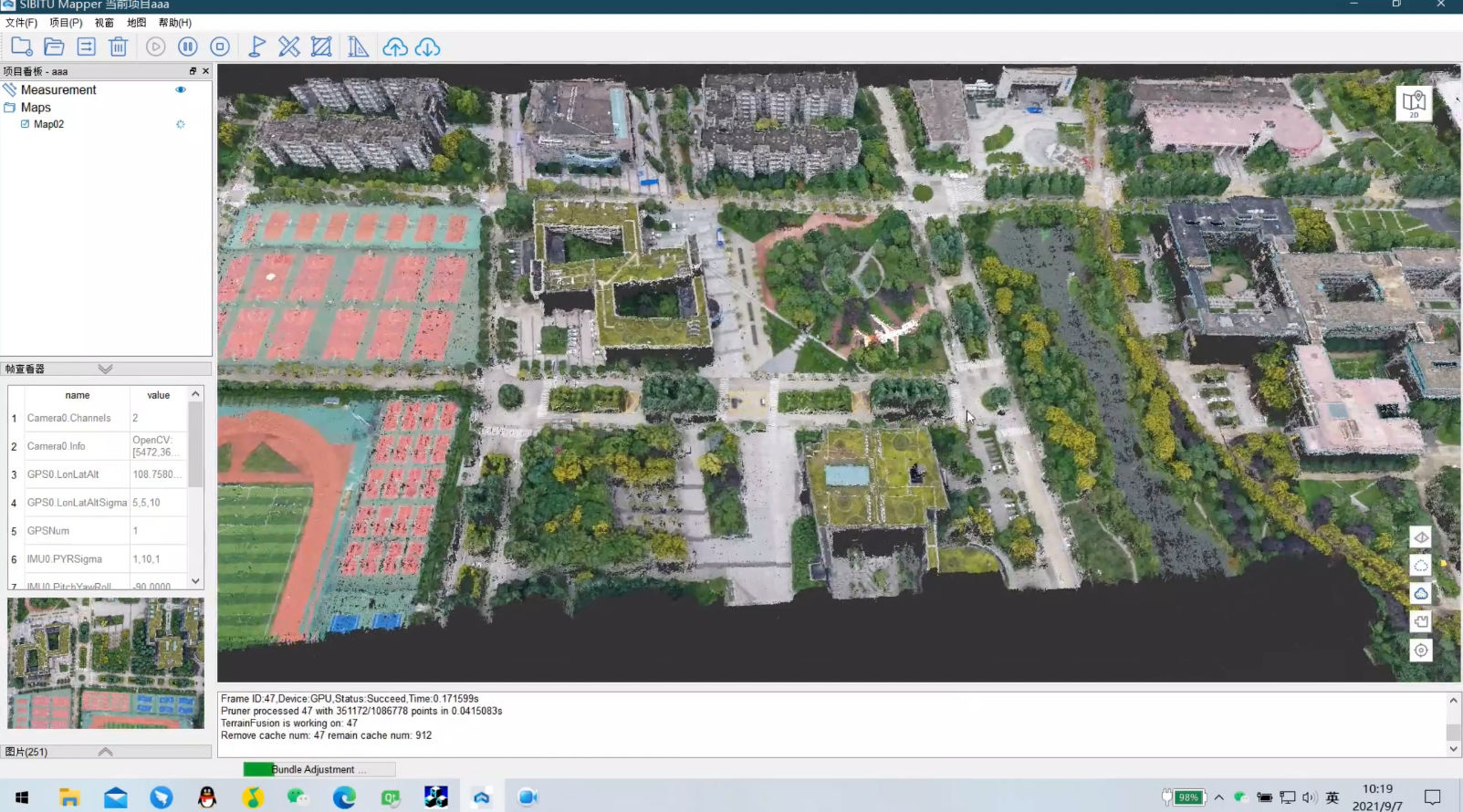Image resolution: width=1463 pixels, height=812 pixels.
Task: Select the height triangle measurement tool
Action: [358, 47]
